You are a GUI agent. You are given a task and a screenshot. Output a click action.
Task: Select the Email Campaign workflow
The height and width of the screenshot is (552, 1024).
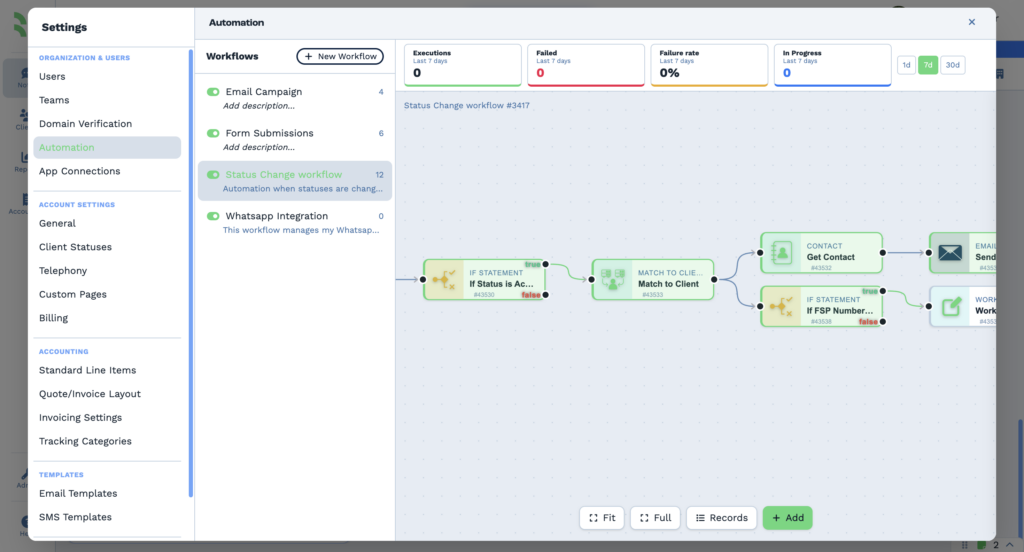(x=295, y=98)
